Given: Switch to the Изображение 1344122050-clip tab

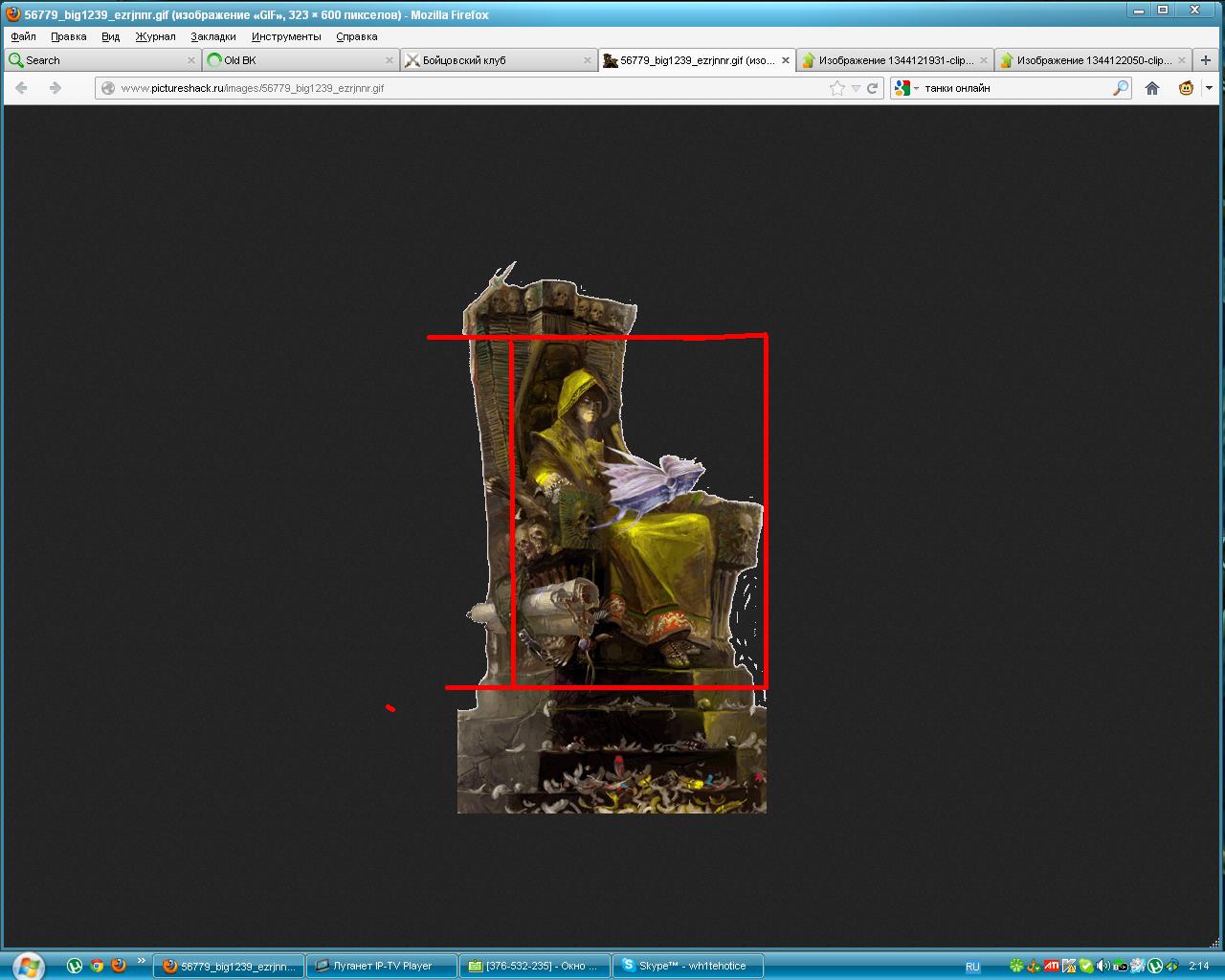Looking at the screenshot, I should tap(1094, 60).
